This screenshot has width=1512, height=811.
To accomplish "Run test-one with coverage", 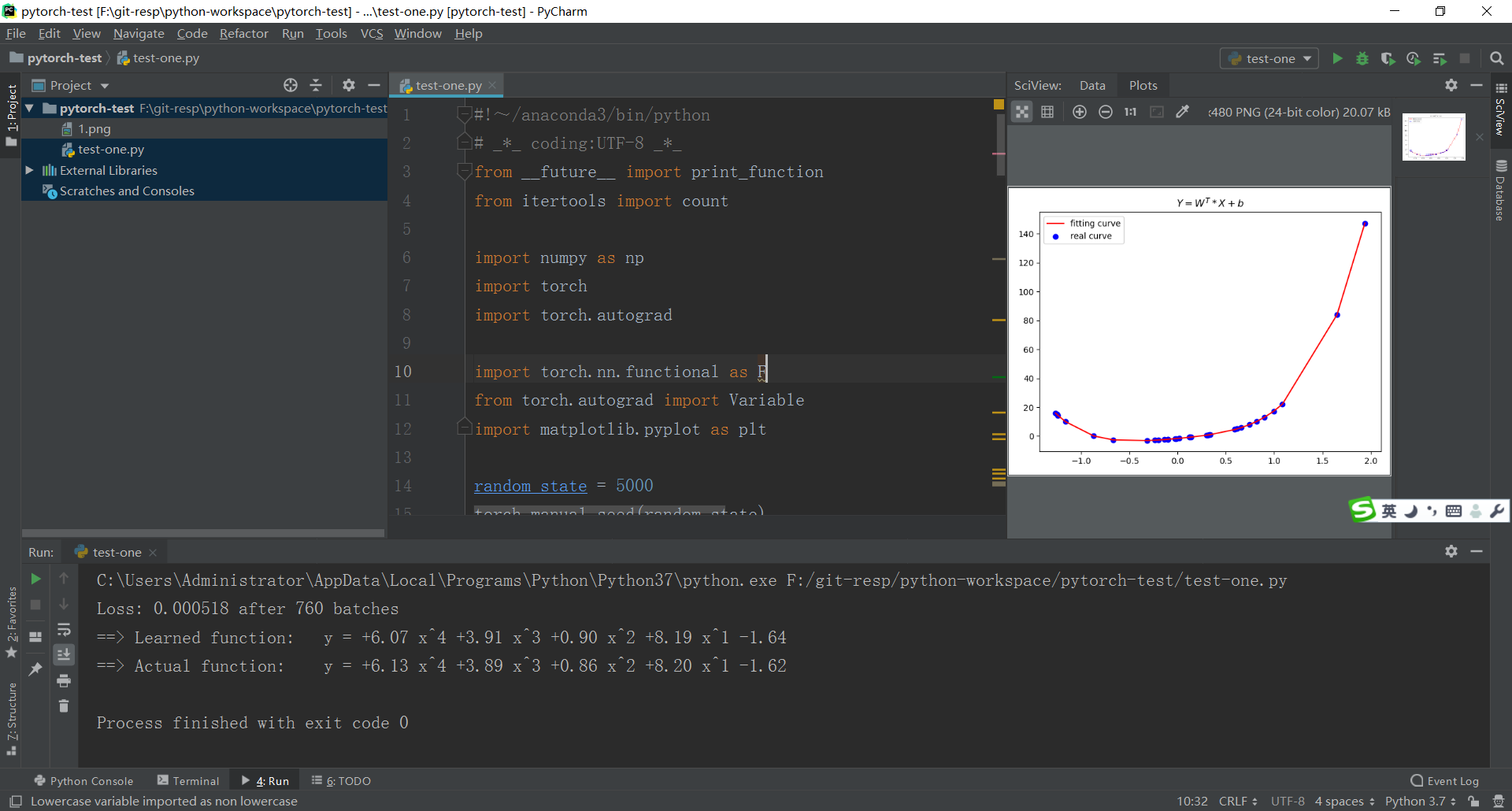I will (x=1388, y=58).
